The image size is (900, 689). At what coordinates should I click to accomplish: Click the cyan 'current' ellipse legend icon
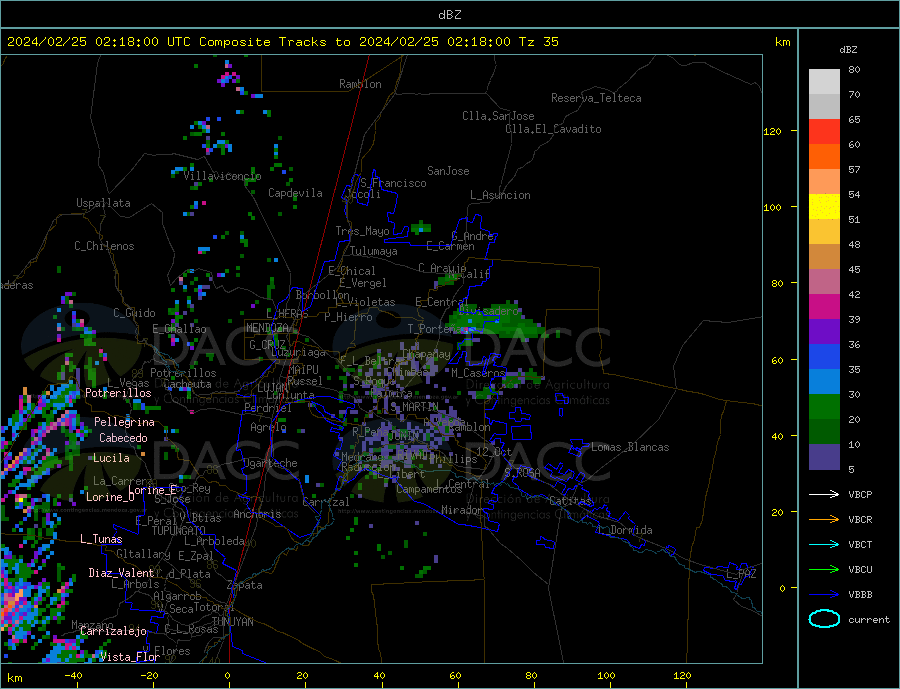[x=824, y=619]
